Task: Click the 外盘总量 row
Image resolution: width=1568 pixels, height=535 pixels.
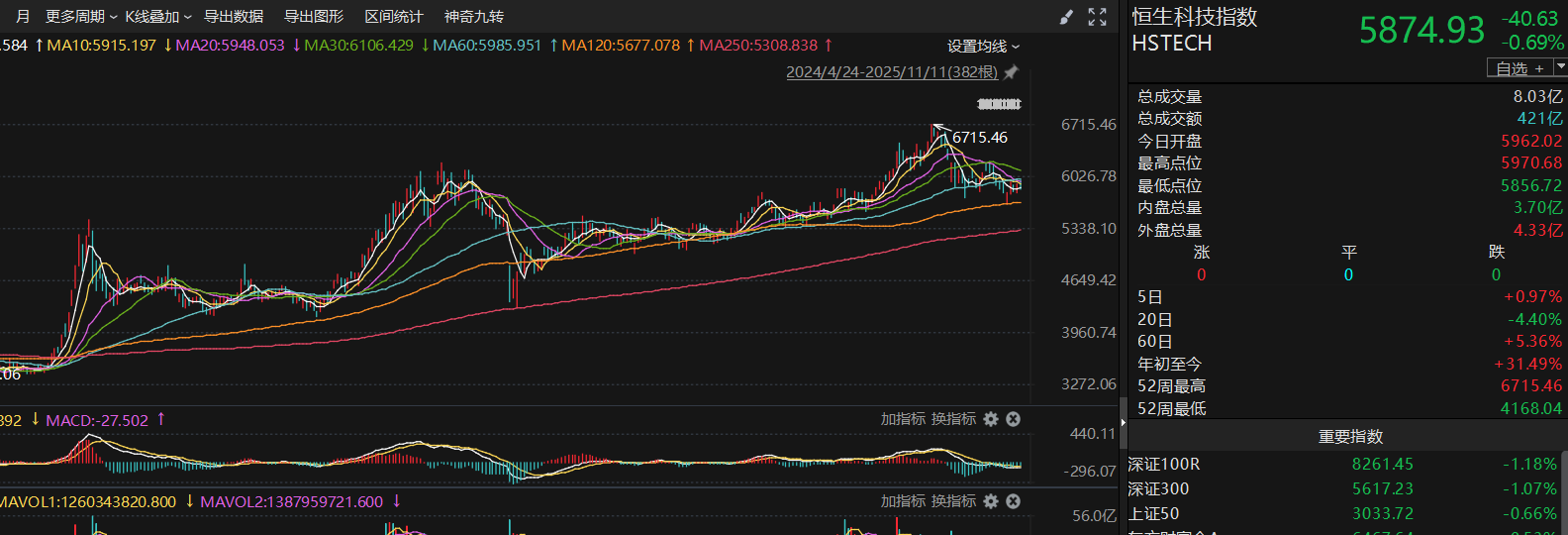Action: click(1349, 230)
